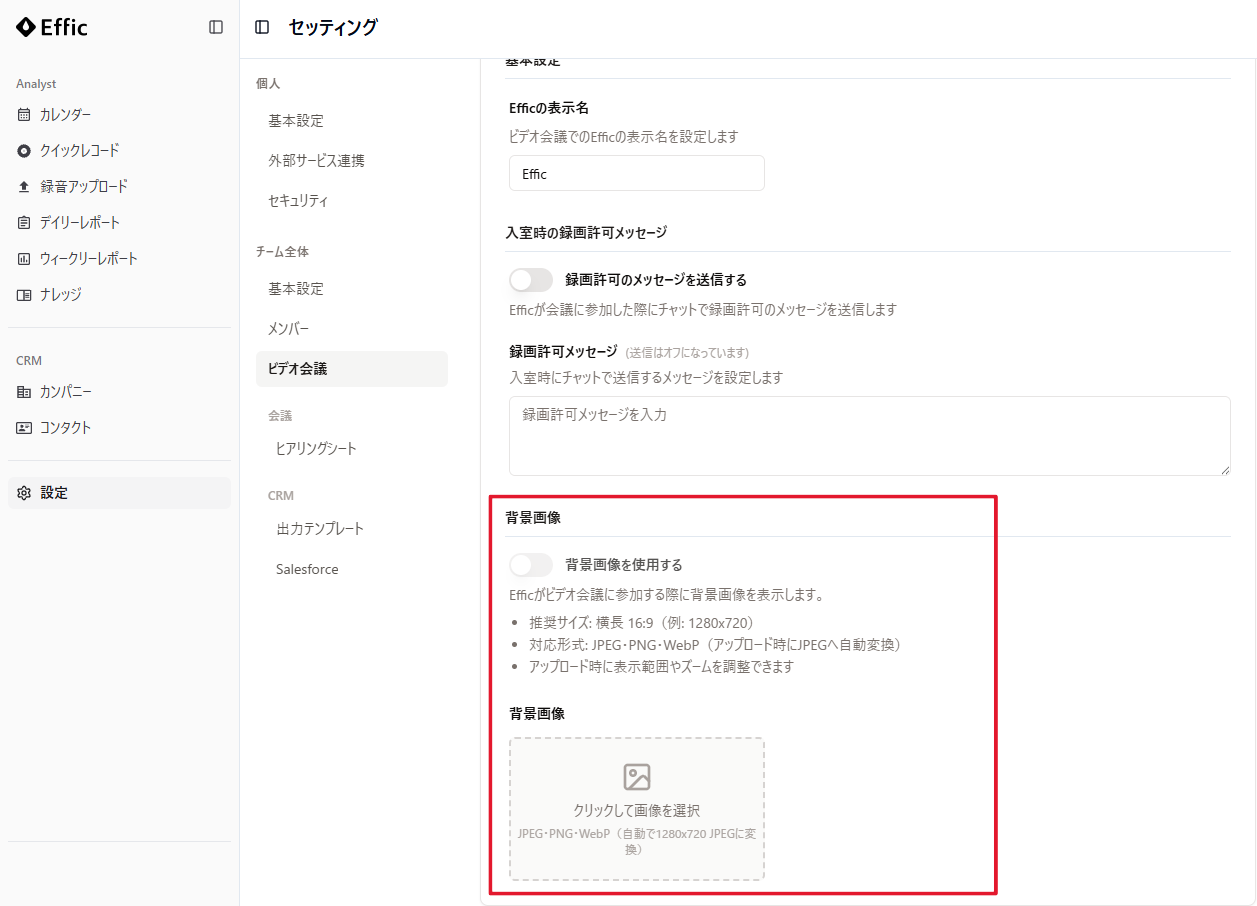Screen dimensions: 1257x906
Task: Select 設定 in the left sidebar
Action: coord(119,493)
